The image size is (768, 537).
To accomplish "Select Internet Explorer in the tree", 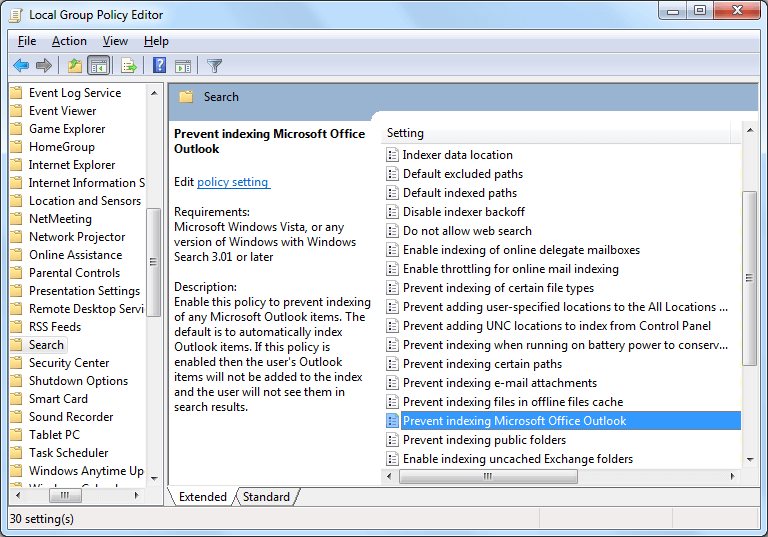I will click(72, 165).
